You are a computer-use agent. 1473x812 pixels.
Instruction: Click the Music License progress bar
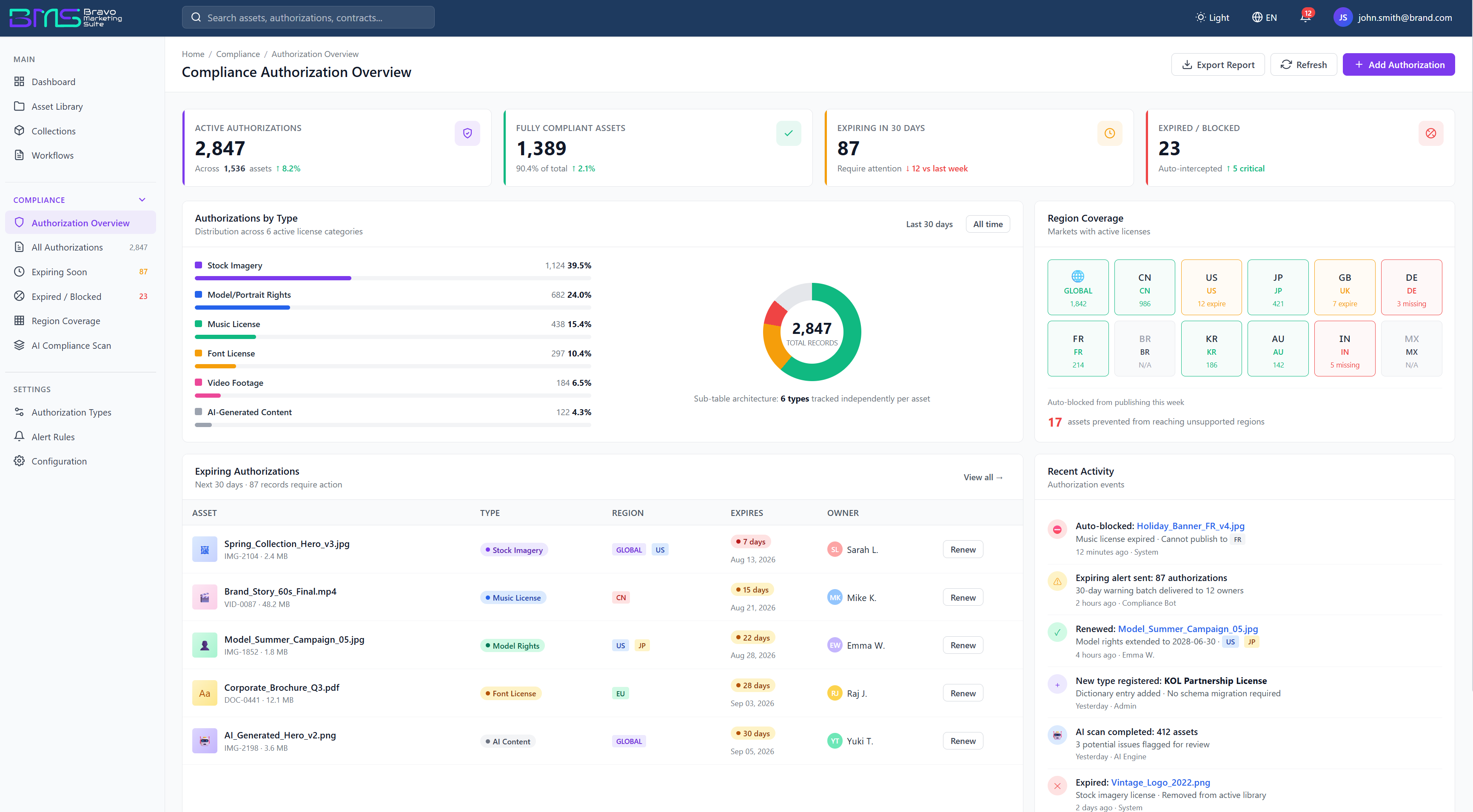393,337
